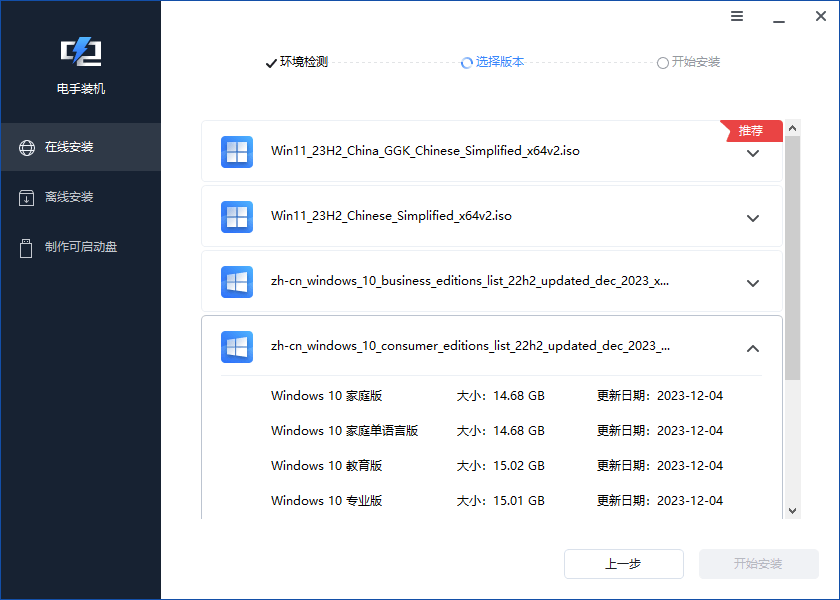The image size is (840, 600).
Task: Click the 上一步 button
Action: click(623, 563)
